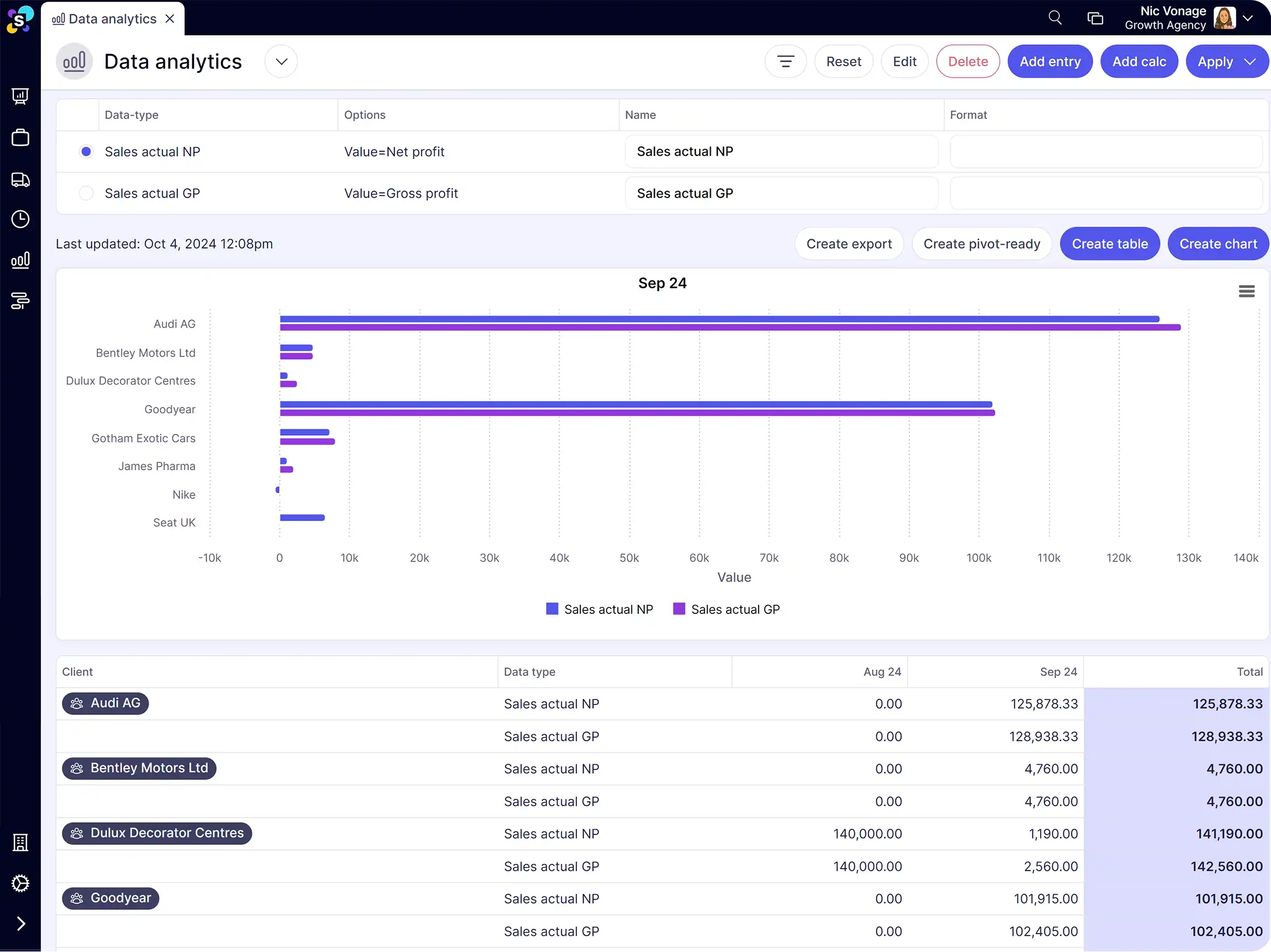Image resolution: width=1271 pixels, height=952 pixels.
Task: Click the Reset button
Action: click(843, 61)
